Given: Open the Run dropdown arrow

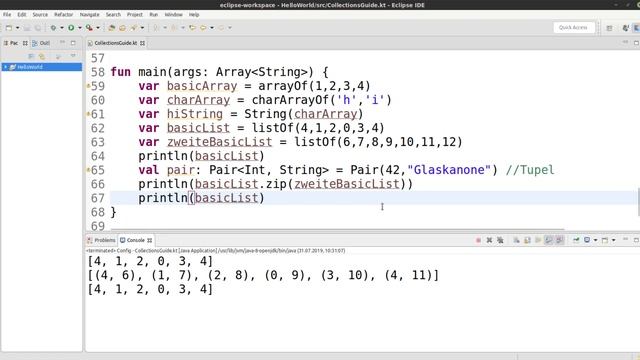Looking at the screenshot, I should tap(80, 28).
